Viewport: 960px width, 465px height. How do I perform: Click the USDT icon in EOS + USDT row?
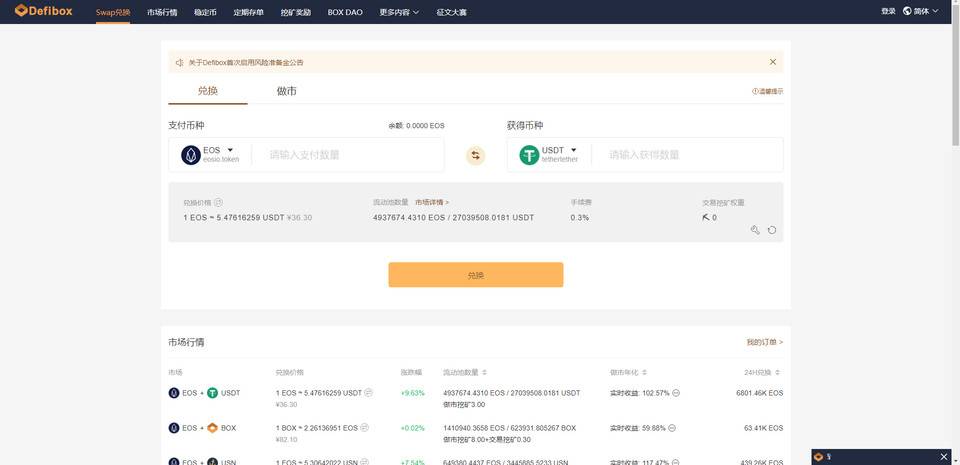point(212,393)
